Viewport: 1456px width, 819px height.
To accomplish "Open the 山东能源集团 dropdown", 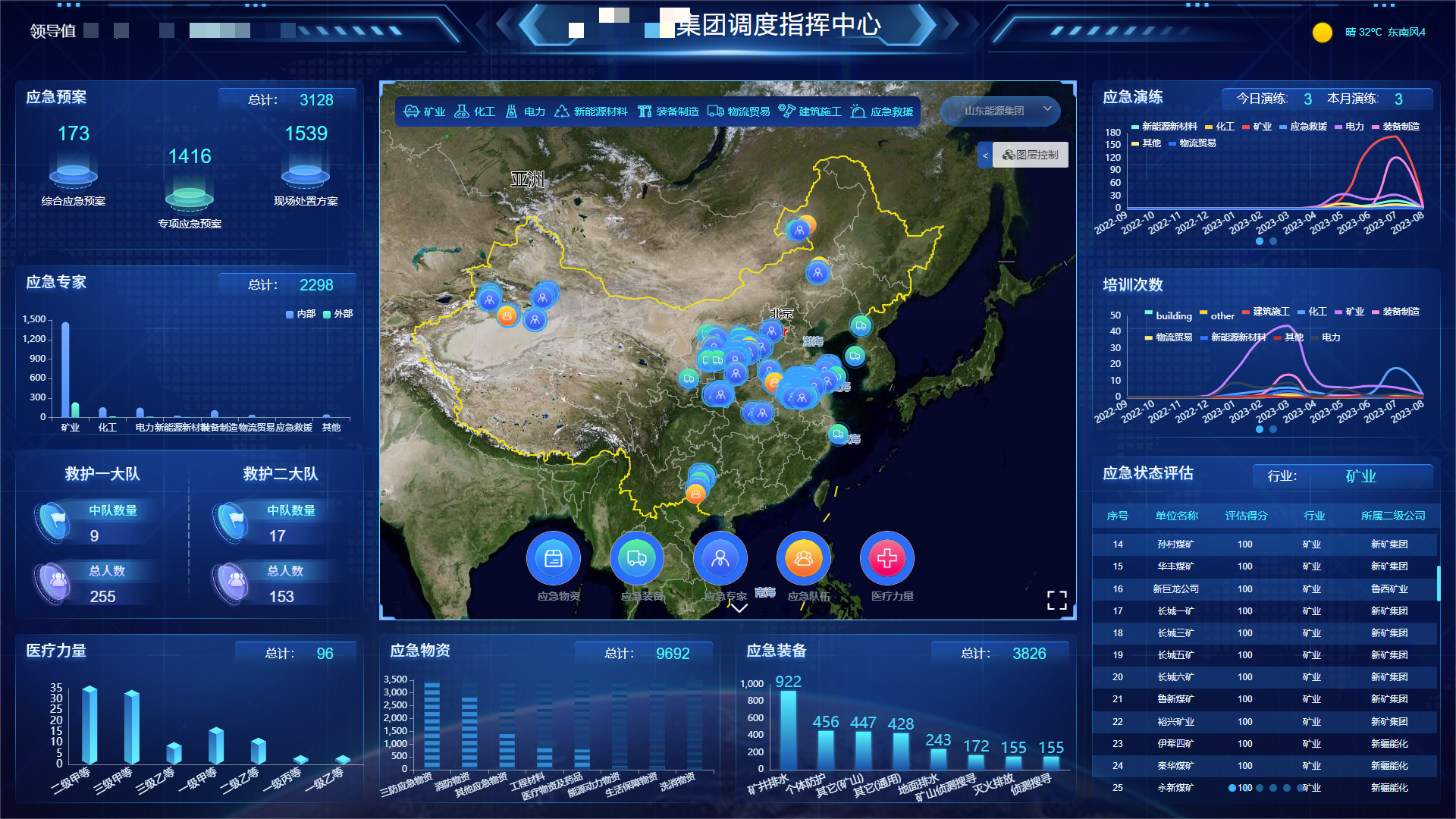I will tap(999, 111).
